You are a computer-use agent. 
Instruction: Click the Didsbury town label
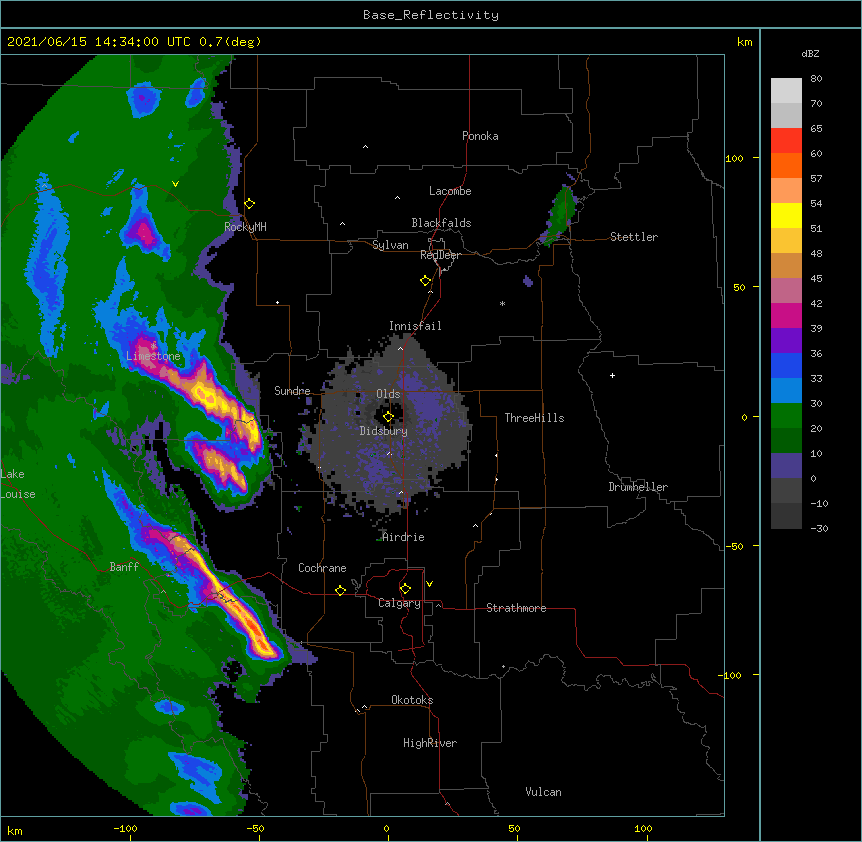[x=384, y=431]
